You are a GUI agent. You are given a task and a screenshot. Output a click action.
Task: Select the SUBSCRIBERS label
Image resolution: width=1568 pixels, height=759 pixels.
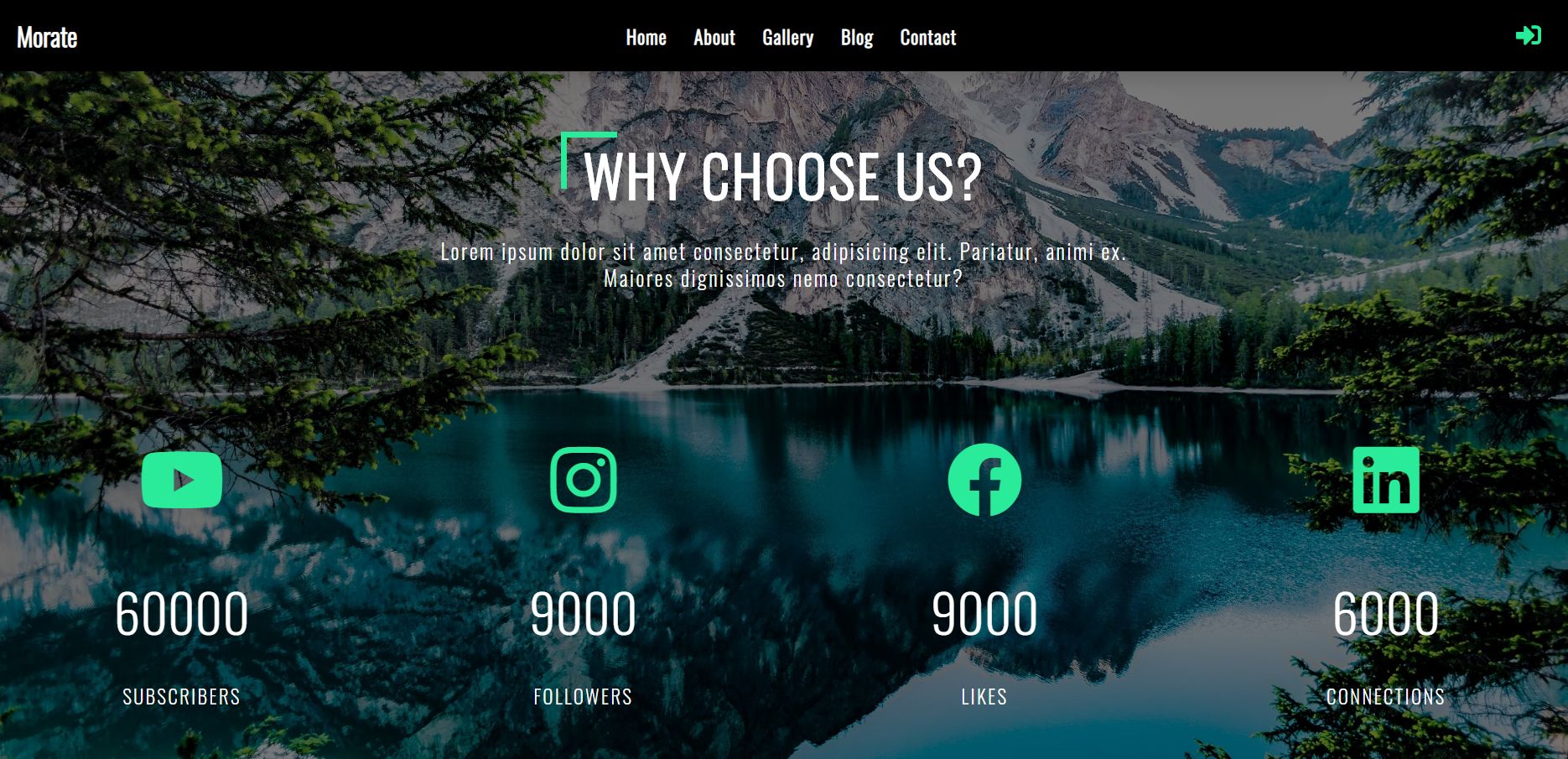tap(182, 696)
